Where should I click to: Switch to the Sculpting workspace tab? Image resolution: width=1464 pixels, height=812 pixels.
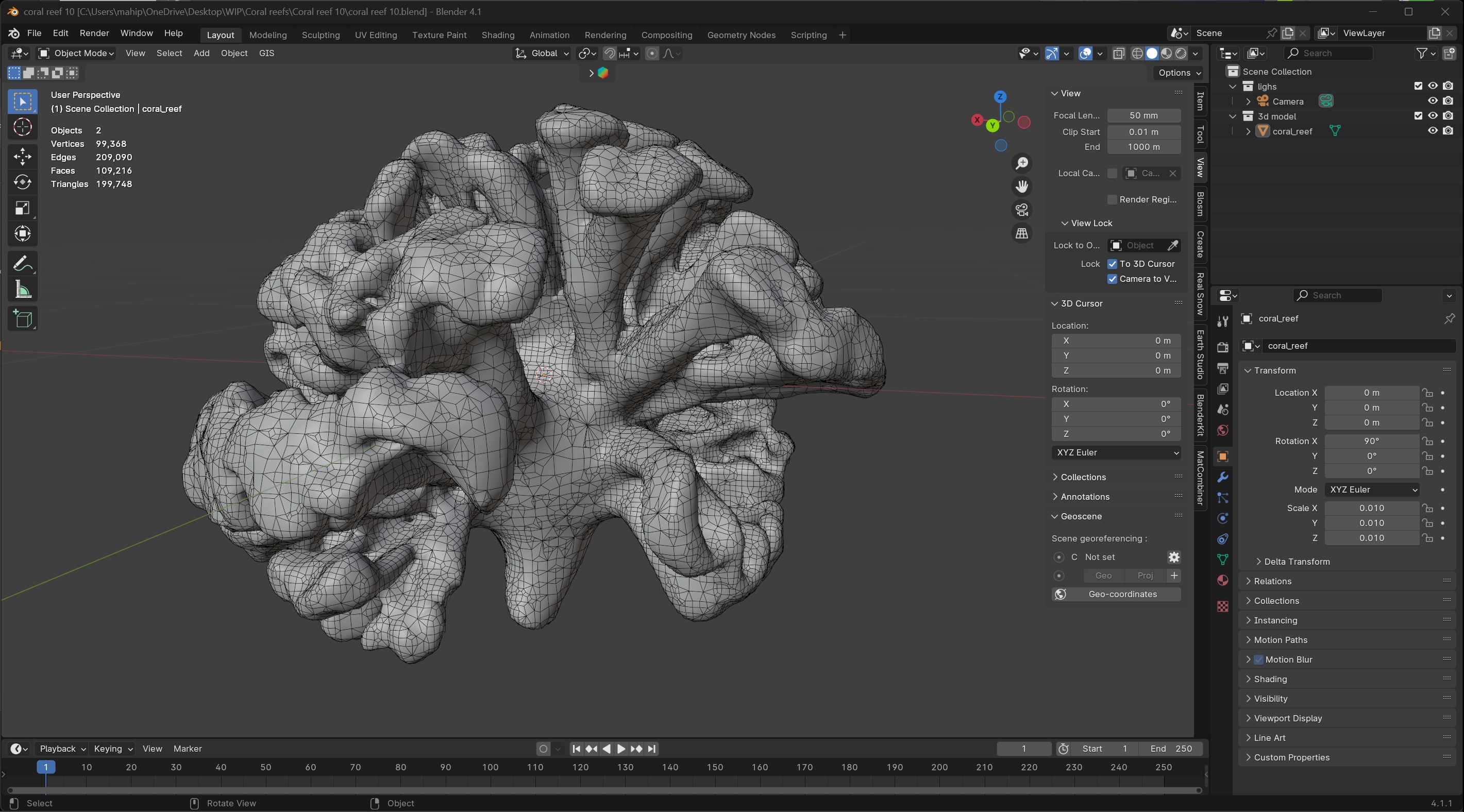(x=321, y=35)
